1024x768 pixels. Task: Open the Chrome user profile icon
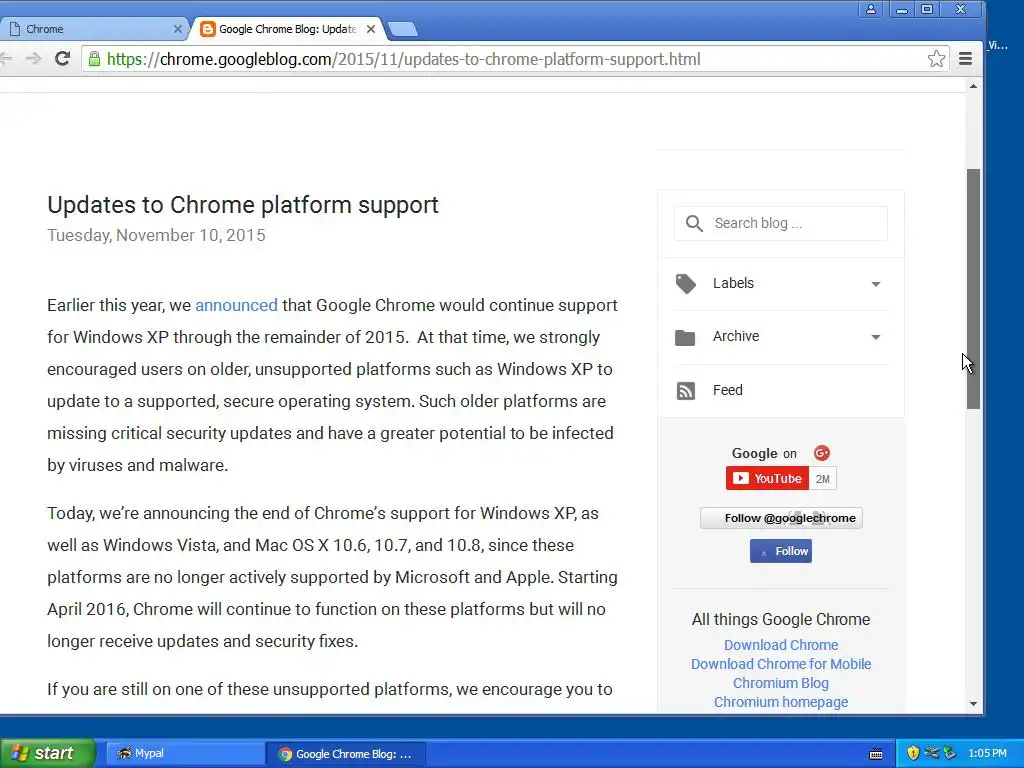[x=871, y=9]
